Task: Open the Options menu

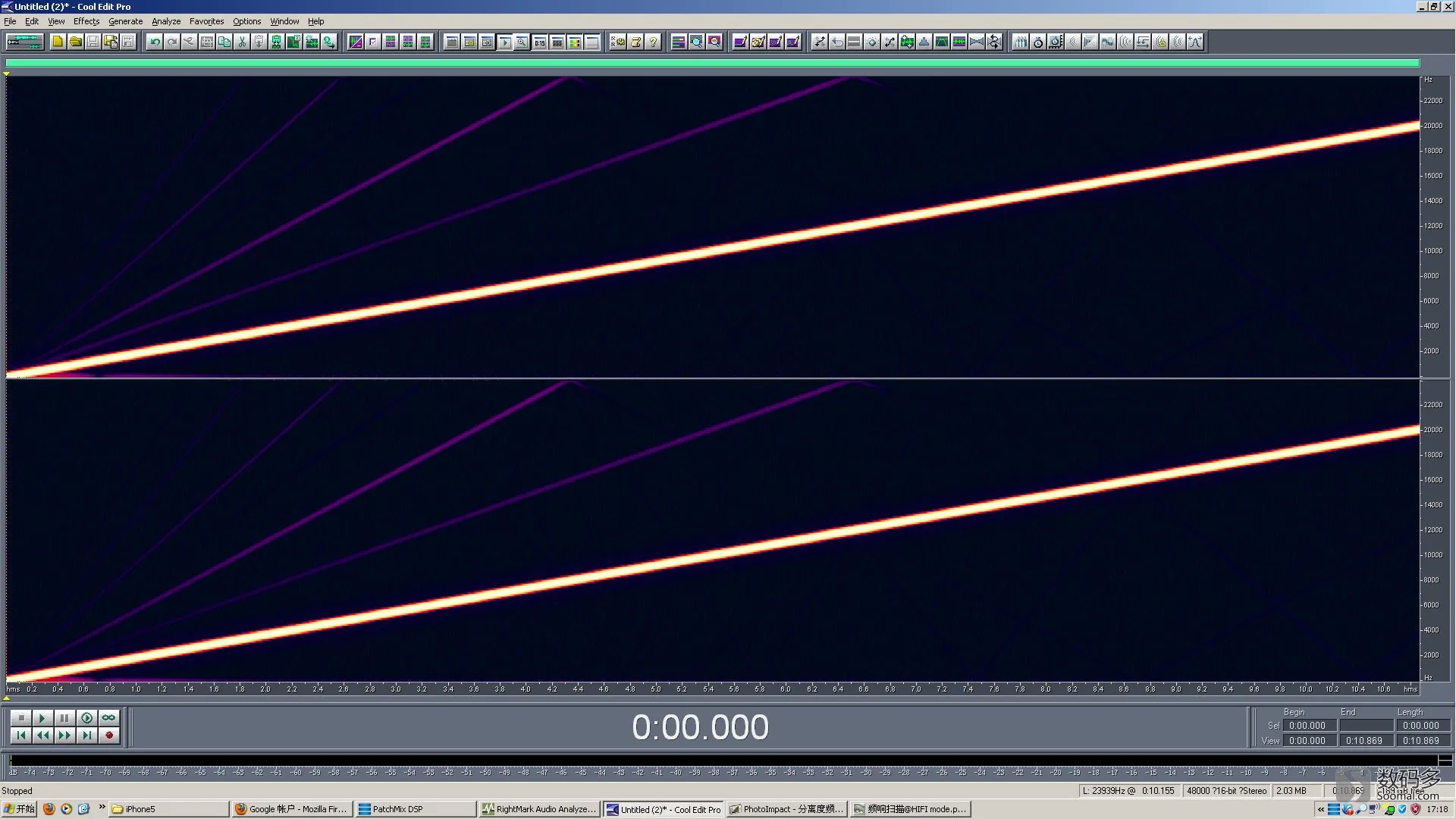Action: point(247,21)
